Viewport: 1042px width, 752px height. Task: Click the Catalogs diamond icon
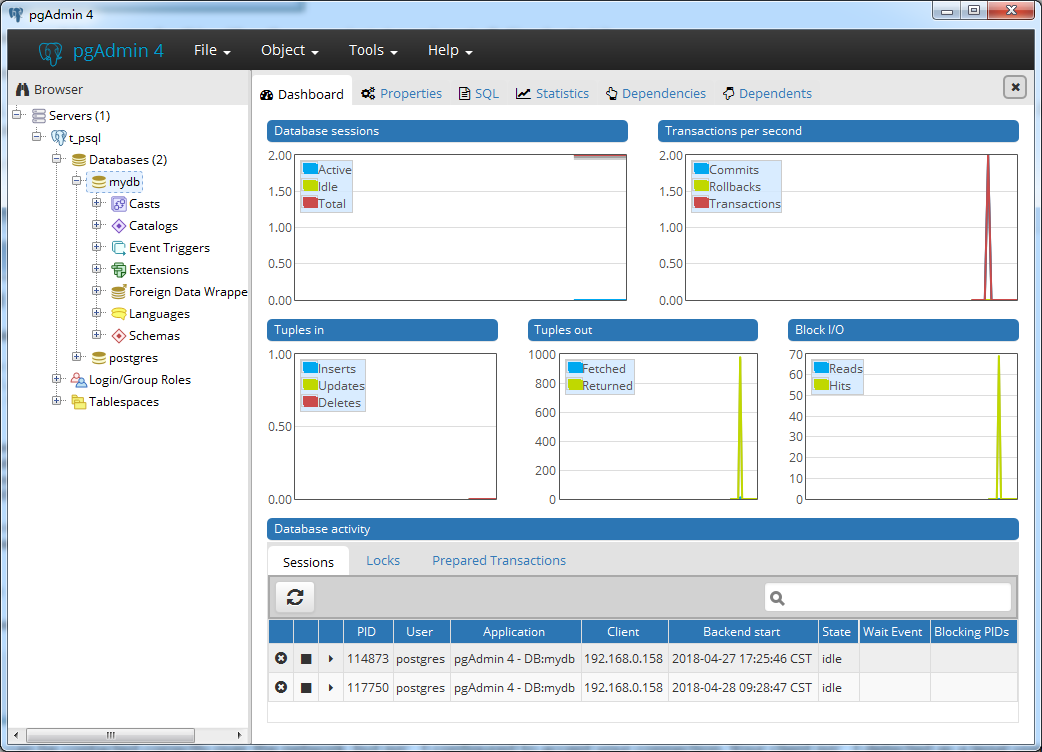[119, 226]
